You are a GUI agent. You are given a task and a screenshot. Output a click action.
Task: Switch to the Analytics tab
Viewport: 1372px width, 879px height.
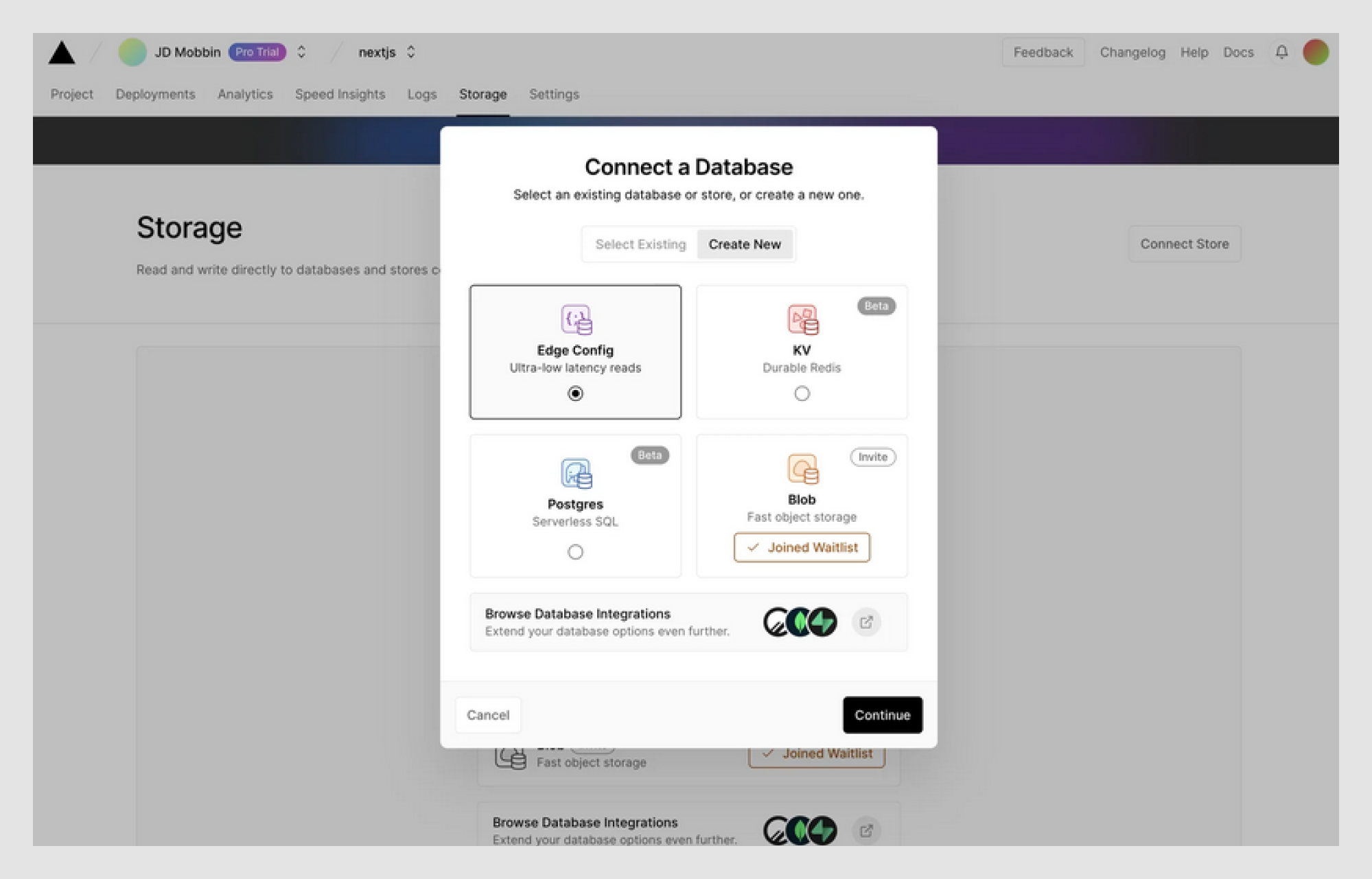(x=245, y=94)
